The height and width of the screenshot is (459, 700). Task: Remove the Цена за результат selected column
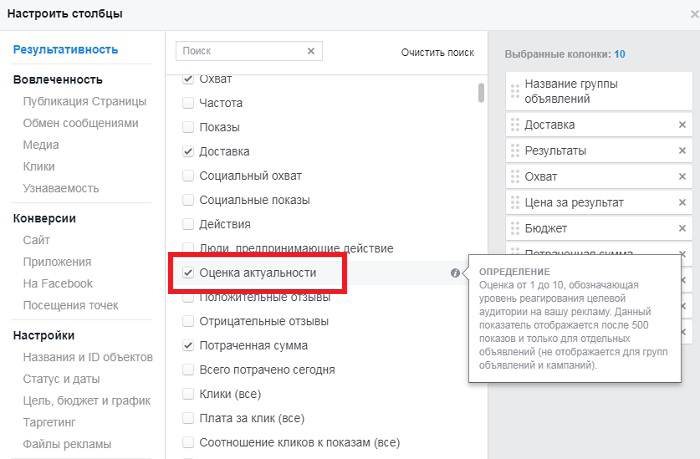pos(682,202)
